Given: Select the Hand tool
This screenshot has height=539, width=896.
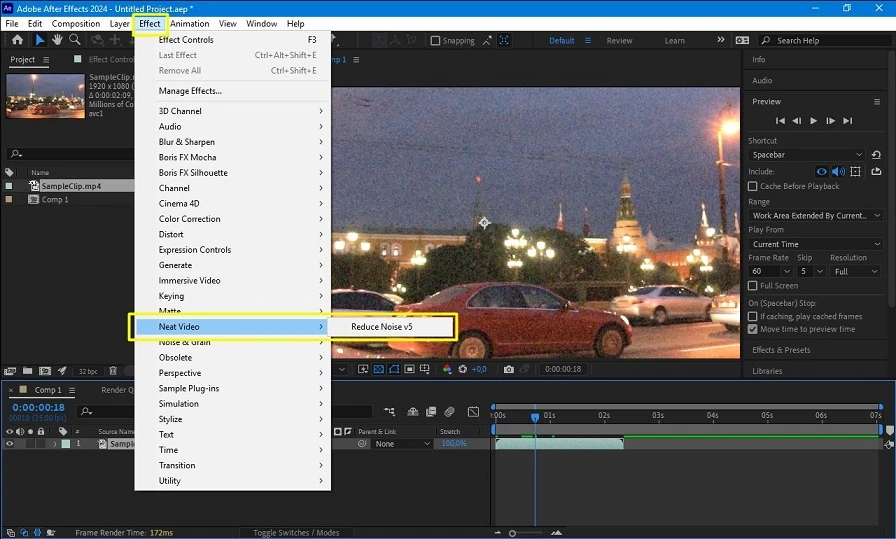Looking at the screenshot, I should (x=57, y=39).
